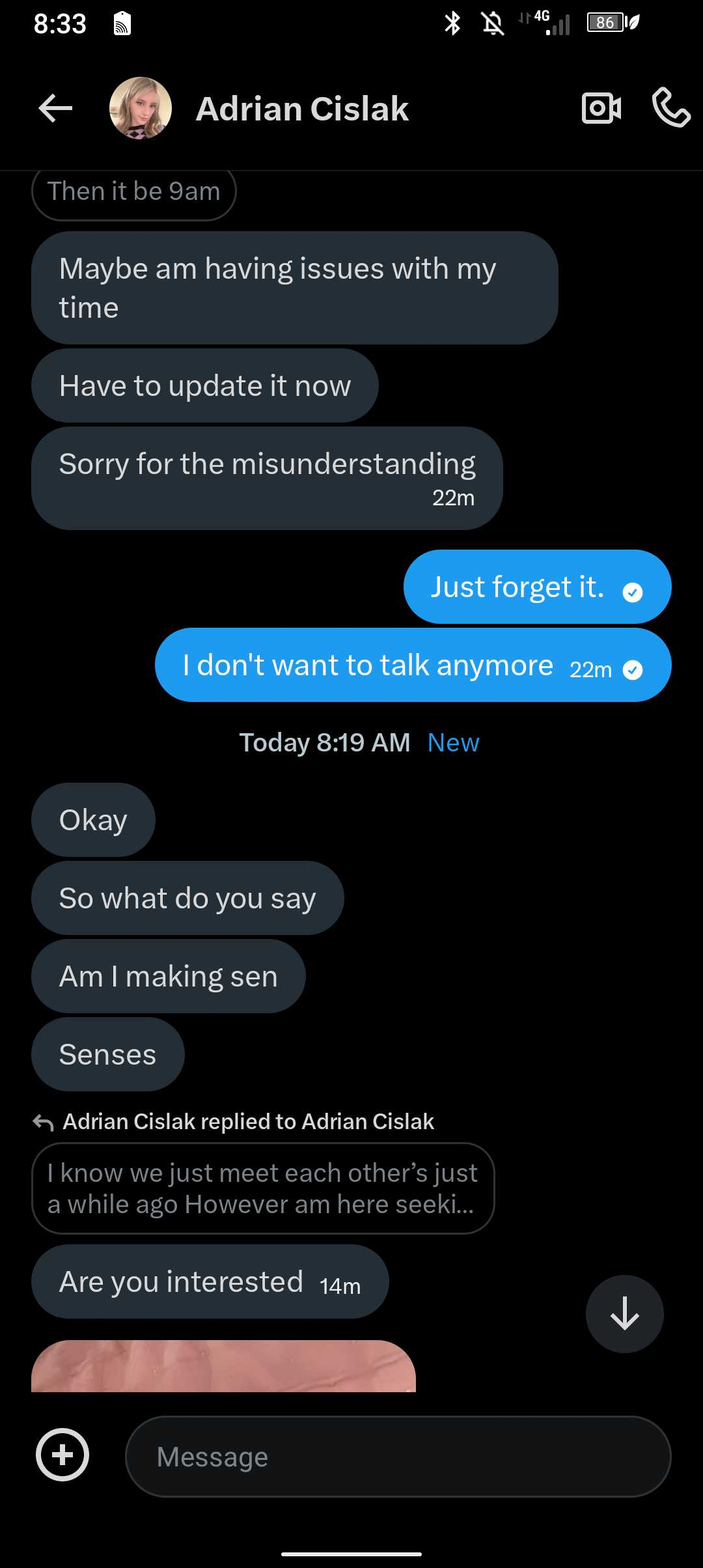
Task: Tap the muted notifications bell icon
Action: click(493, 24)
